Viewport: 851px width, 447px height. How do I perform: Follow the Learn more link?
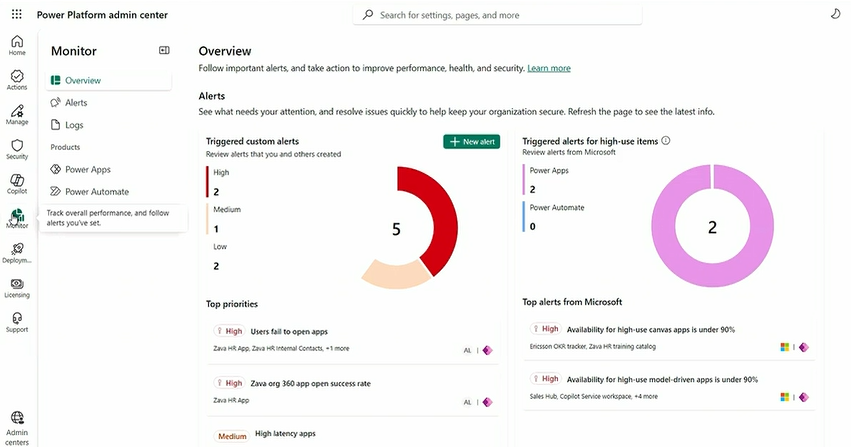tap(549, 68)
